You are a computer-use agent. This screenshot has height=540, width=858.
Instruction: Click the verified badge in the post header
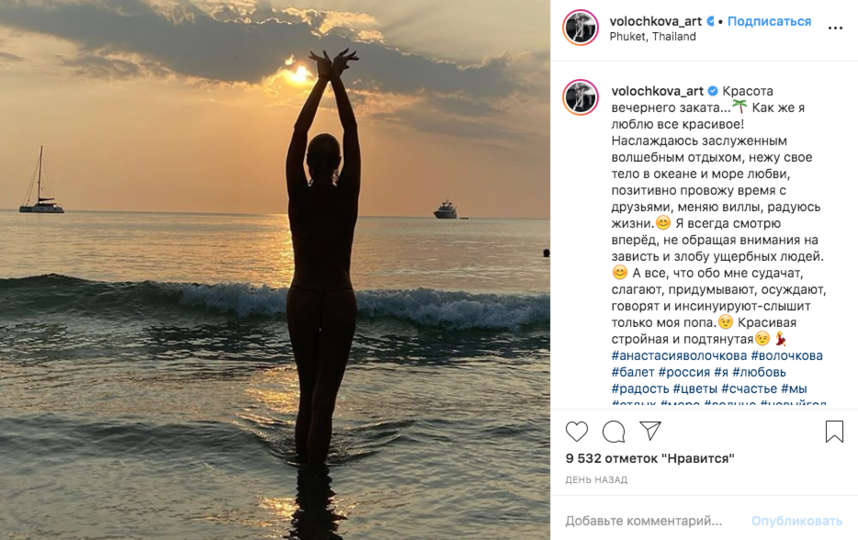click(709, 21)
